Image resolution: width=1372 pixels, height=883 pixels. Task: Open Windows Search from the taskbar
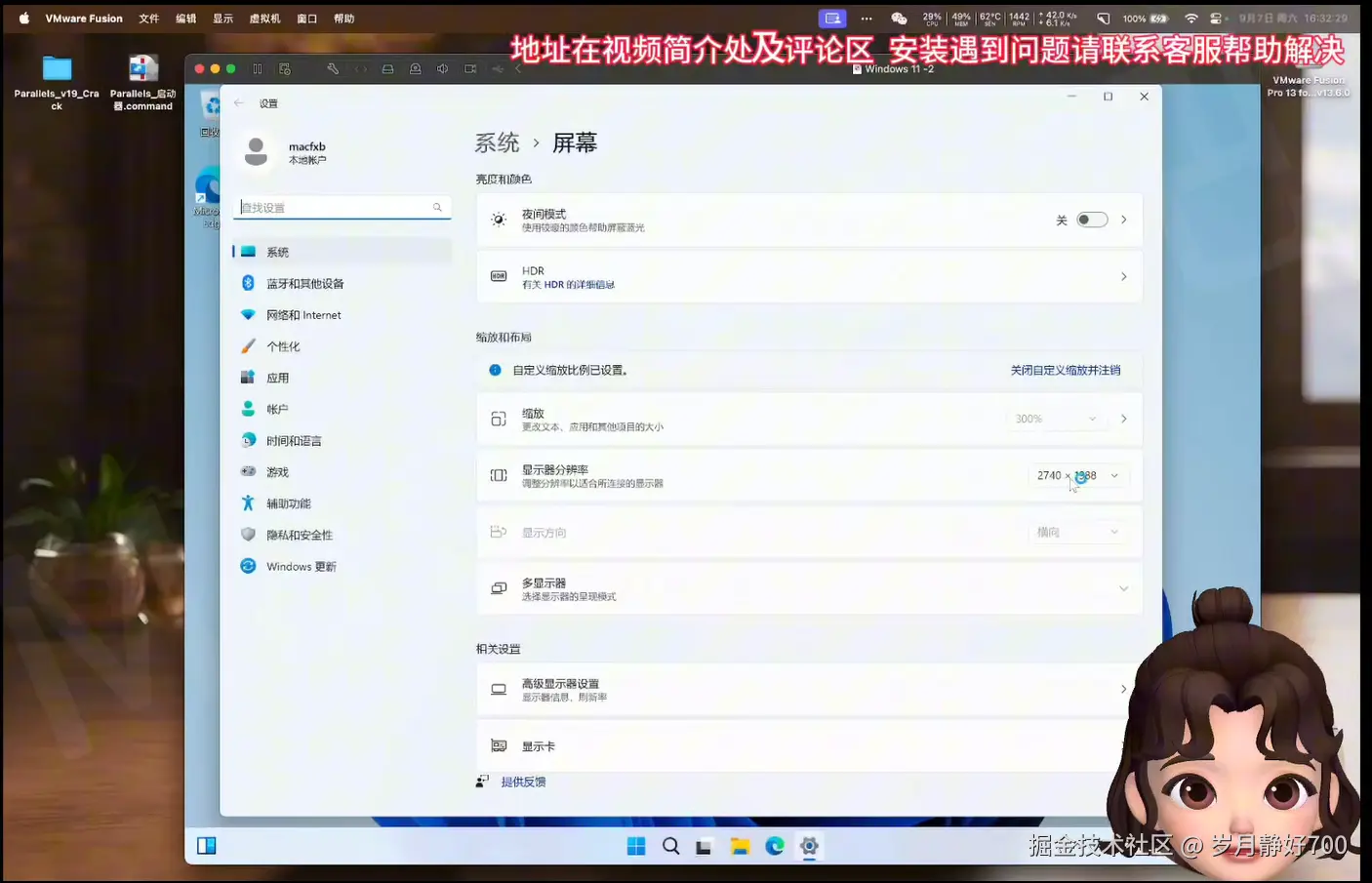670,846
